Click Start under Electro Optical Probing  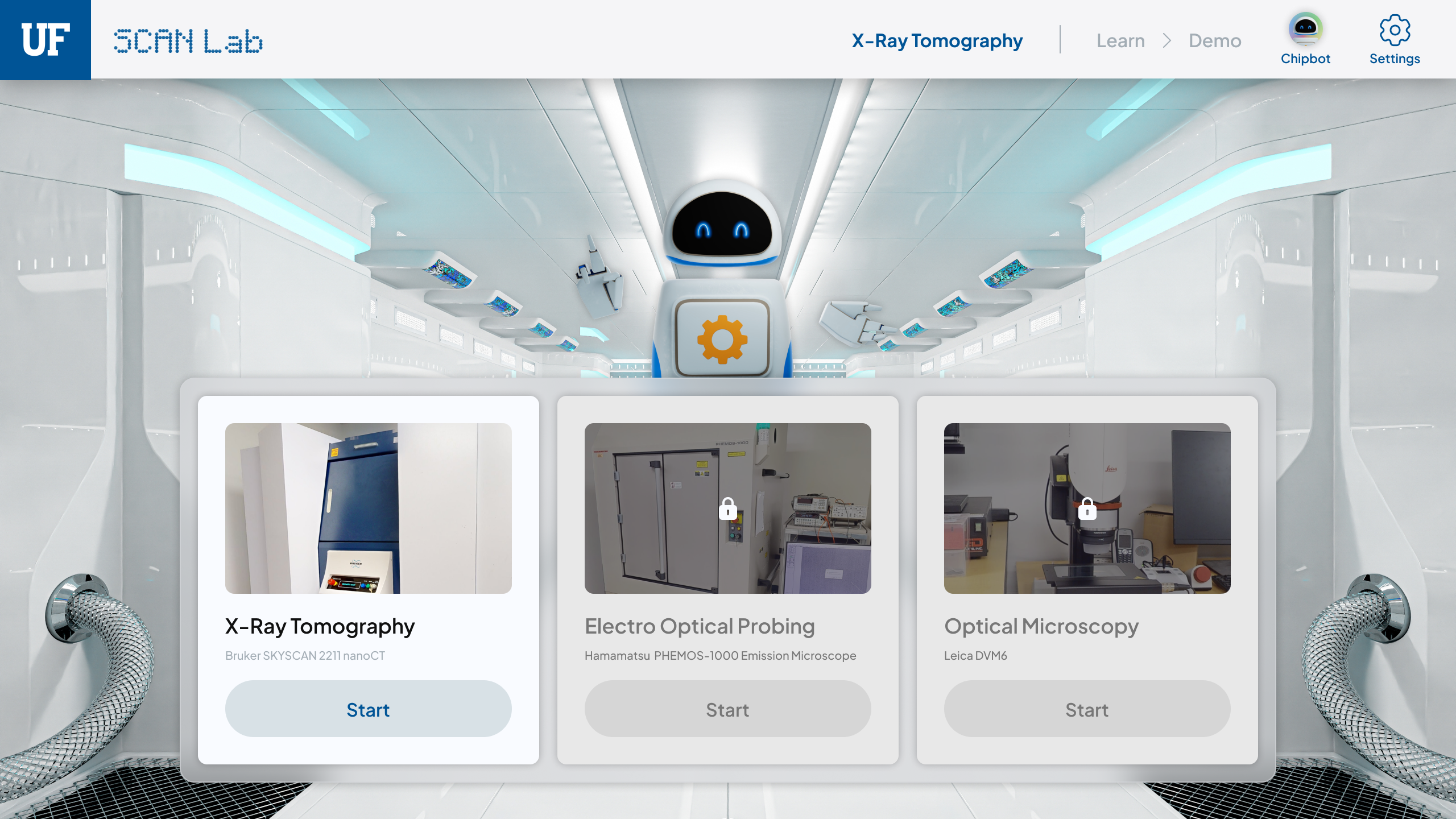pyautogui.click(x=728, y=709)
